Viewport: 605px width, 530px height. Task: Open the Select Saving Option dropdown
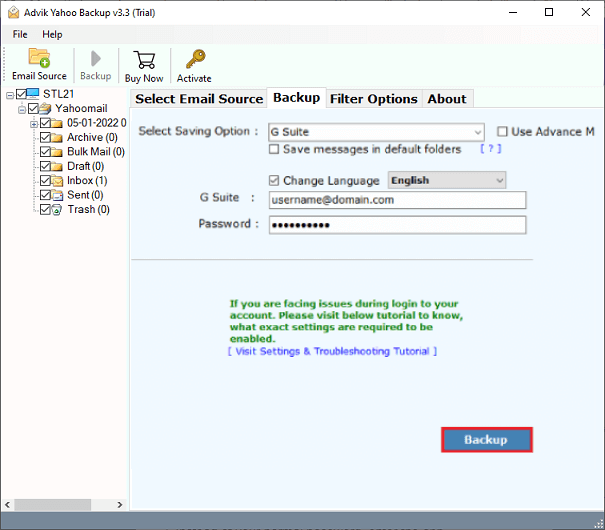(x=376, y=132)
